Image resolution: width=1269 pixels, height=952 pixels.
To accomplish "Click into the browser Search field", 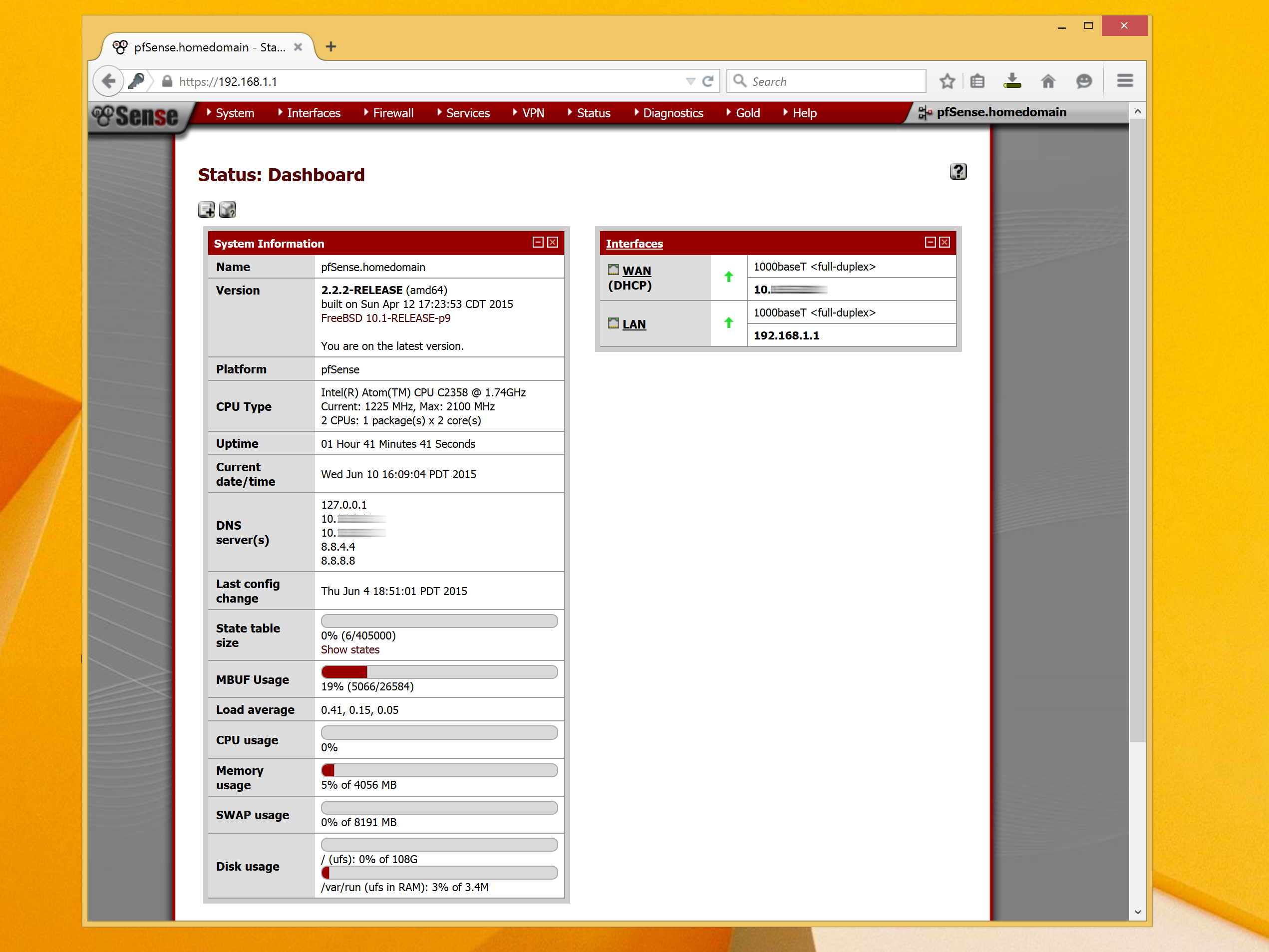I will (x=827, y=81).
